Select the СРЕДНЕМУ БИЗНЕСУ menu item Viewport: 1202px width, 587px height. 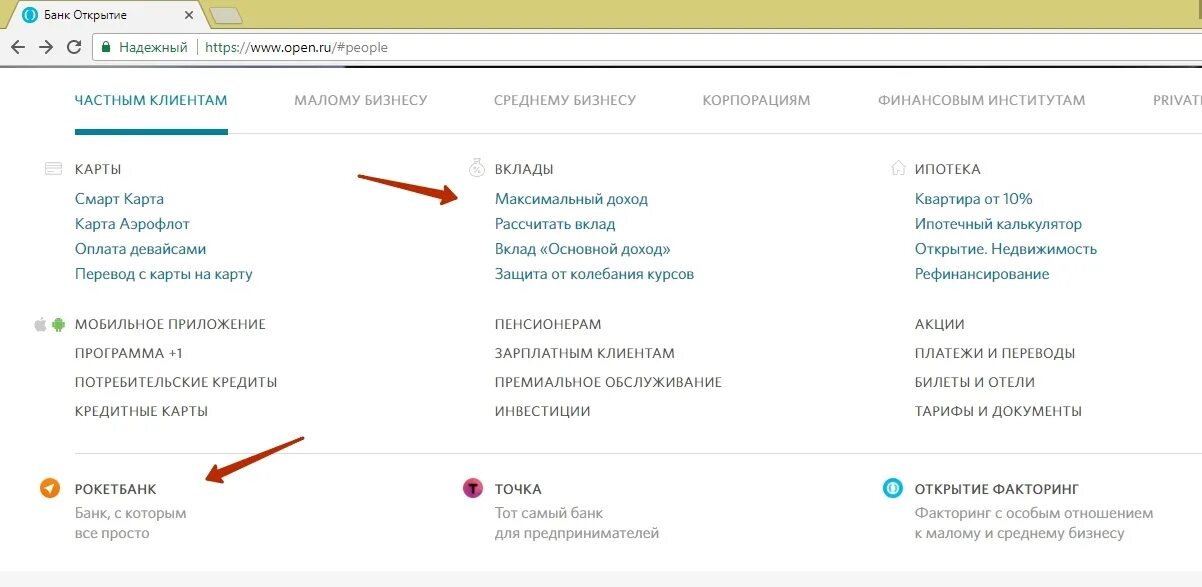tap(564, 100)
